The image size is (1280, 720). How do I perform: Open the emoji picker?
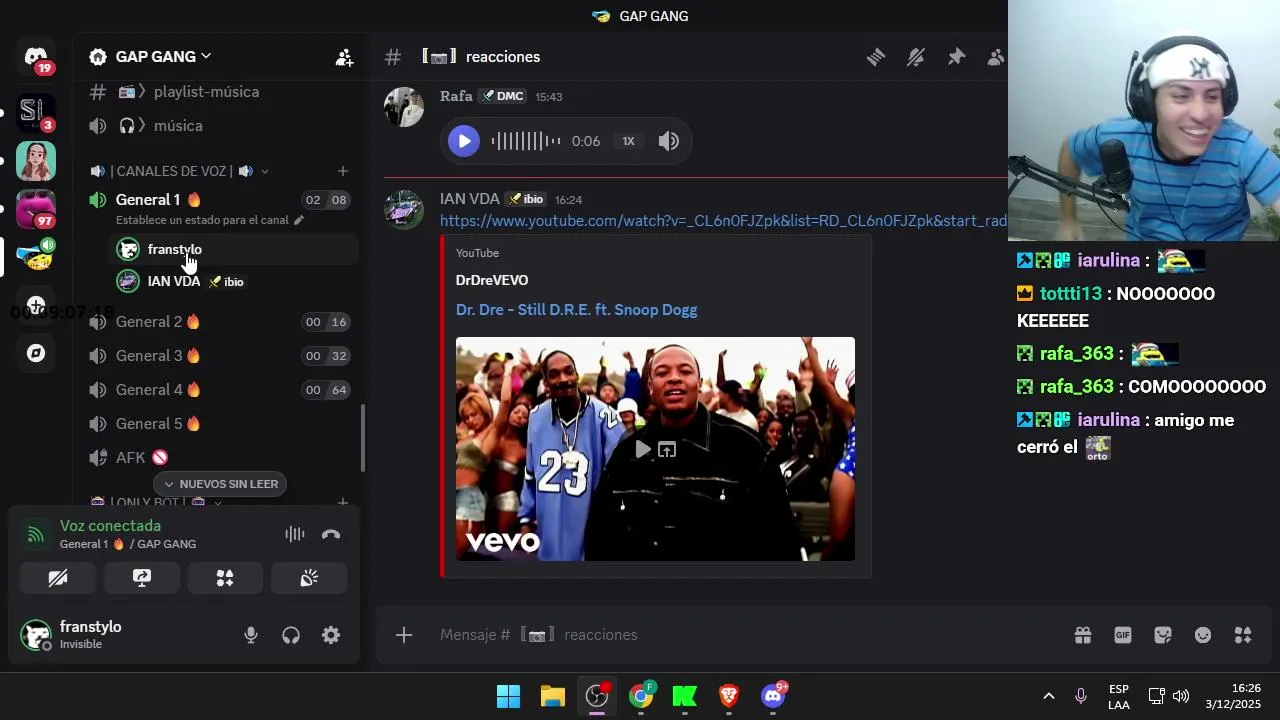(x=1203, y=635)
